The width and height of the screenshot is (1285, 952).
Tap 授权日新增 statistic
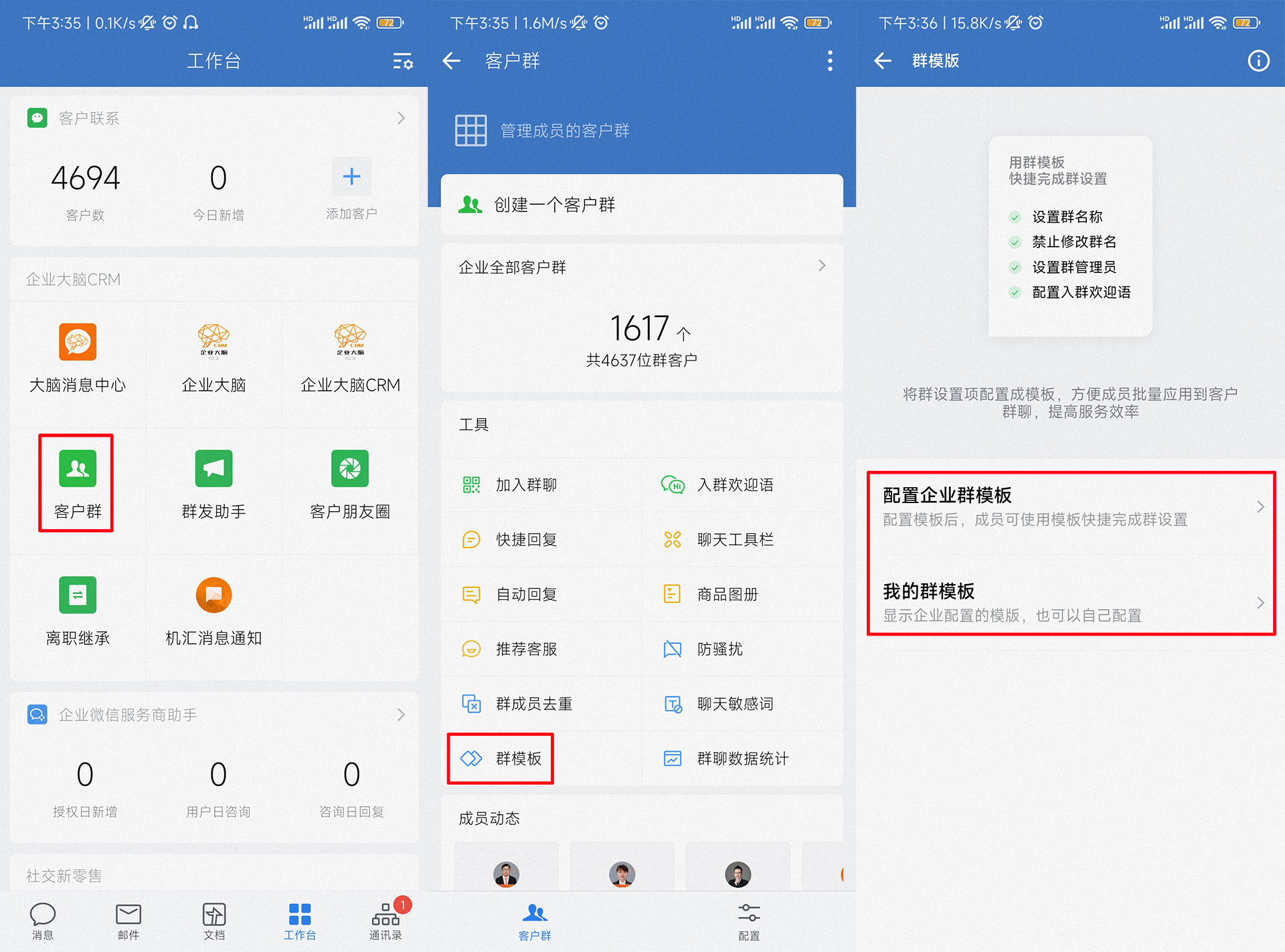(x=85, y=788)
